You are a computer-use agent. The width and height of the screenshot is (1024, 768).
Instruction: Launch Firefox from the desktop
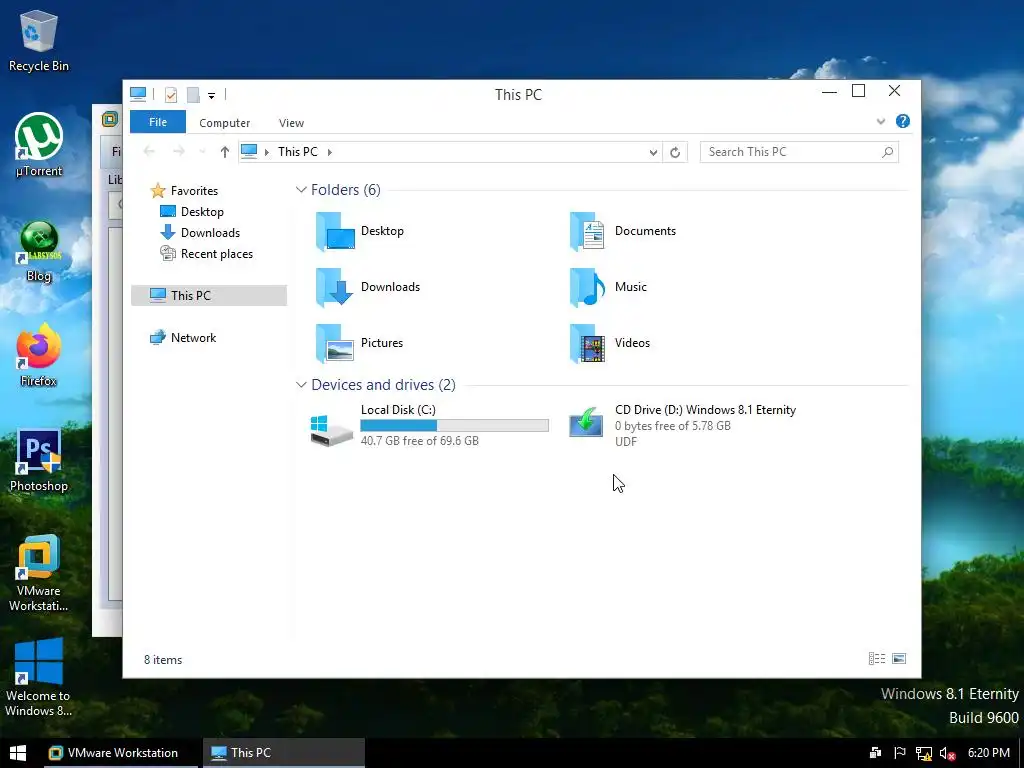click(x=39, y=356)
